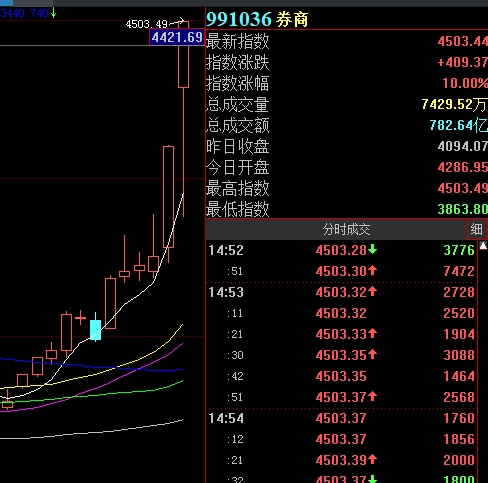
Task: Select the cyan-filled candlestick on the chart
Action: pos(96,330)
